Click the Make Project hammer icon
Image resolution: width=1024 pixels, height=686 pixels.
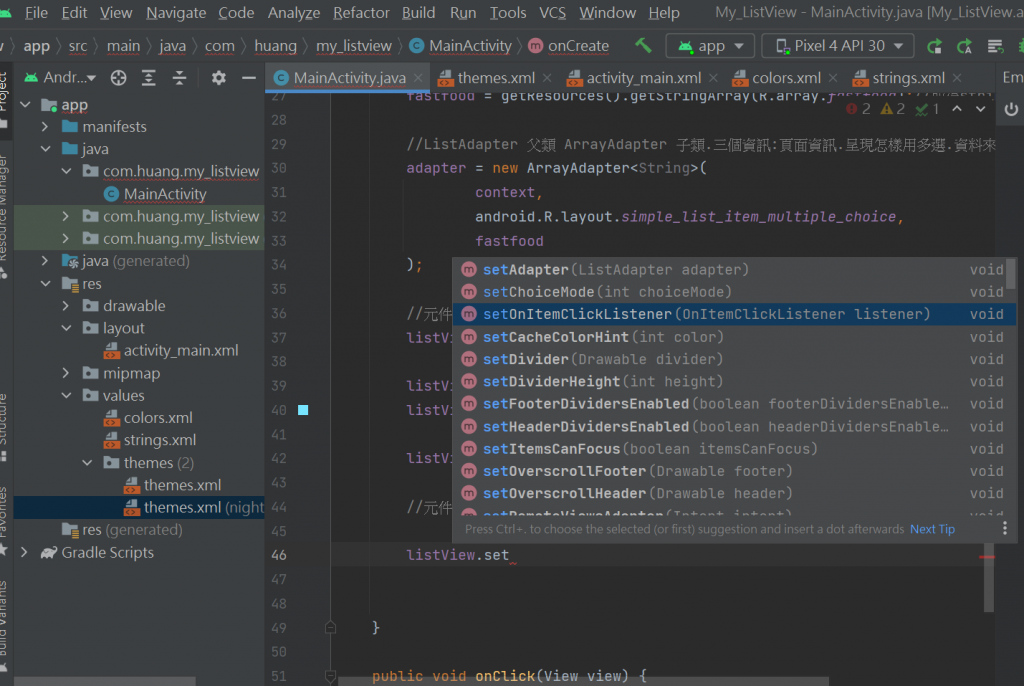tap(643, 46)
